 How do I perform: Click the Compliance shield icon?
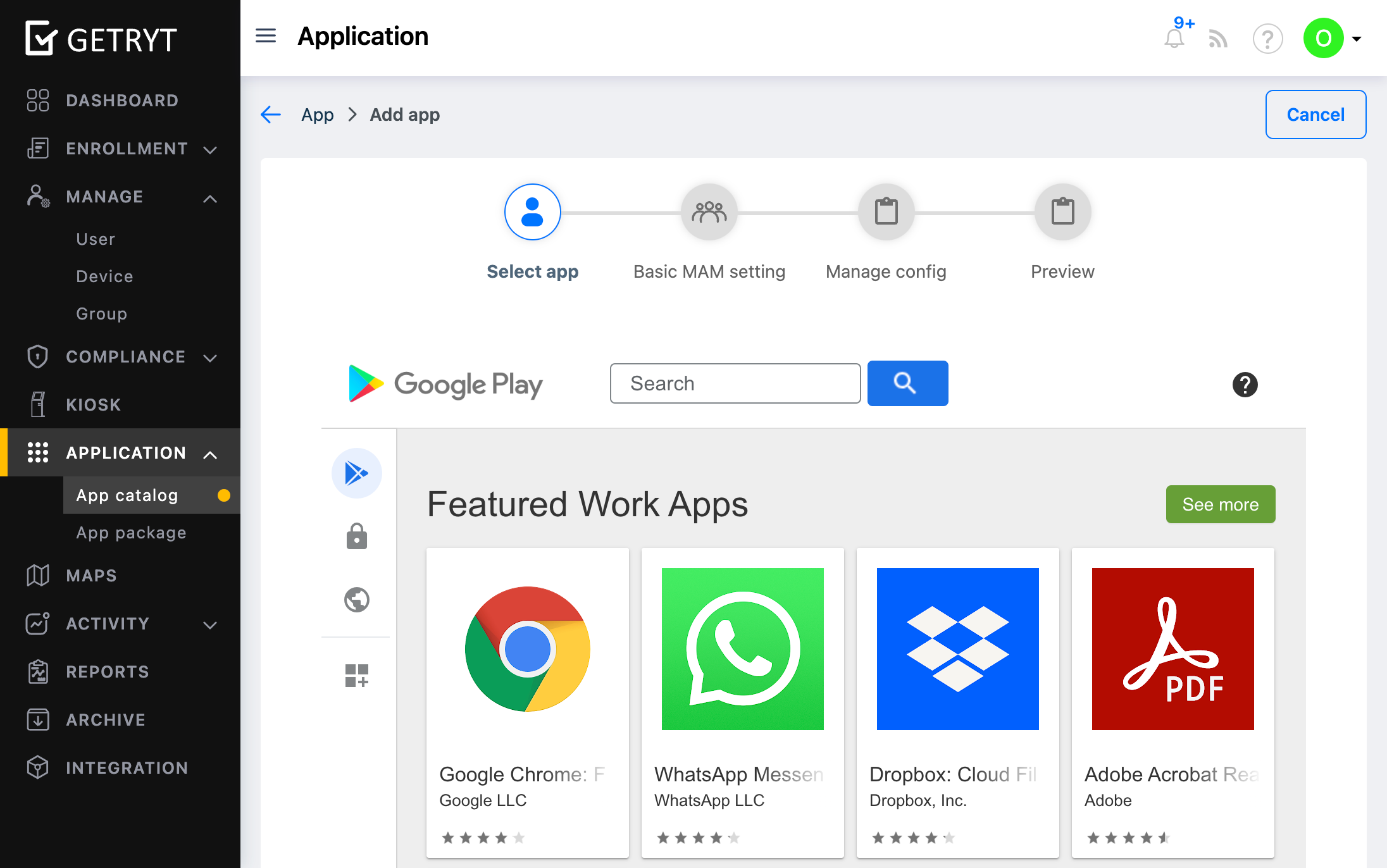pyautogui.click(x=38, y=356)
